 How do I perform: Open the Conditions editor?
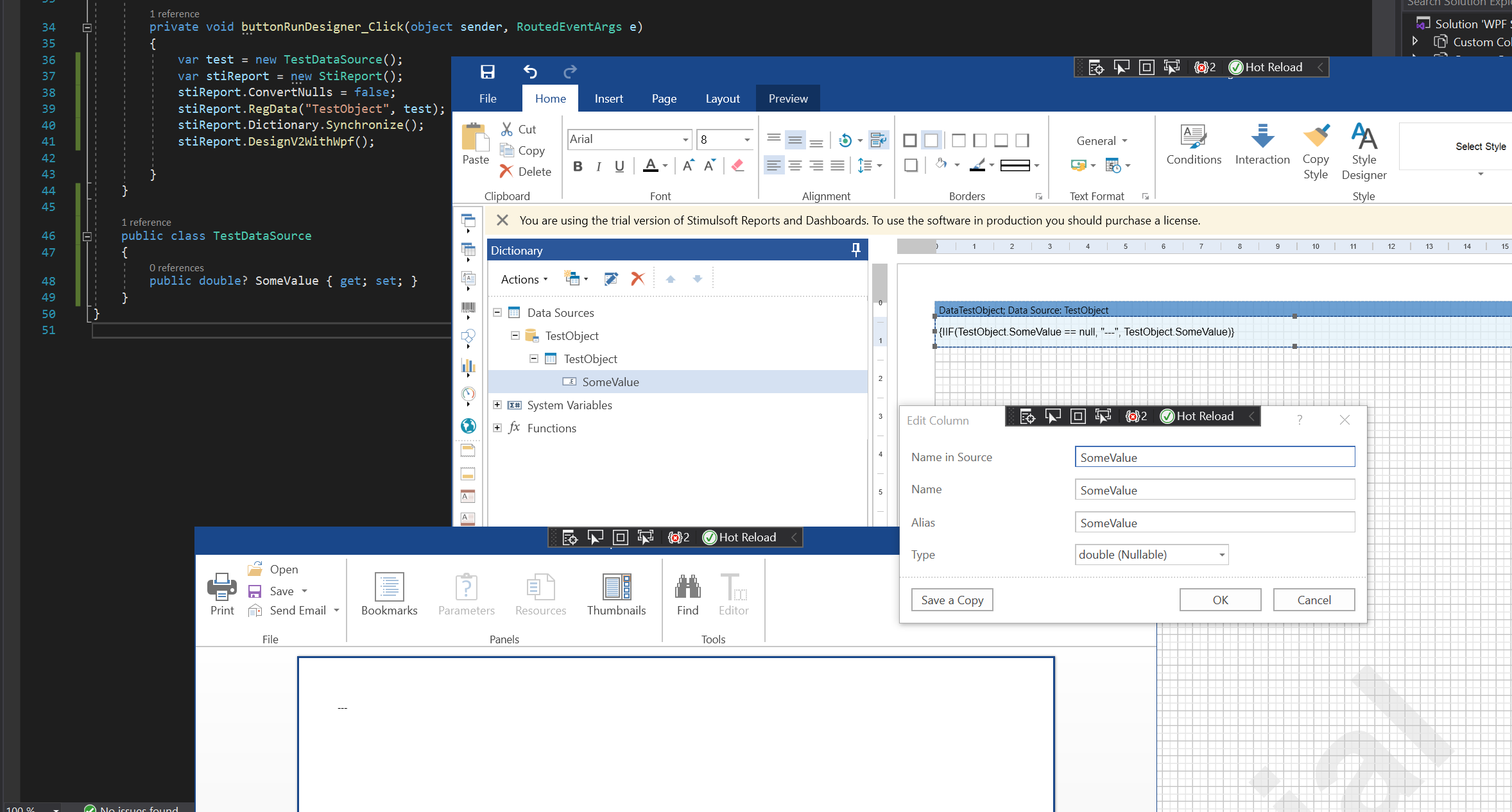click(x=1194, y=146)
